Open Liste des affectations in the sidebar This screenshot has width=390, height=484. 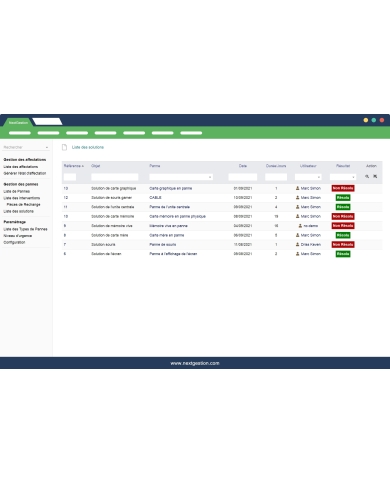(x=21, y=167)
